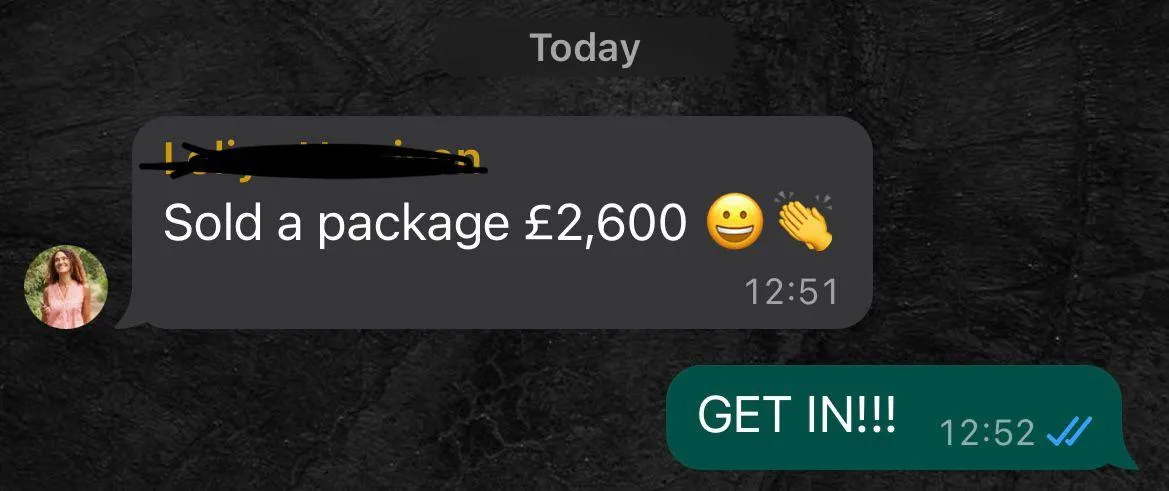Image resolution: width=1169 pixels, height=491 pixels.
Task: Click the £2,600 amount in the message
Action: pos(600,223)
